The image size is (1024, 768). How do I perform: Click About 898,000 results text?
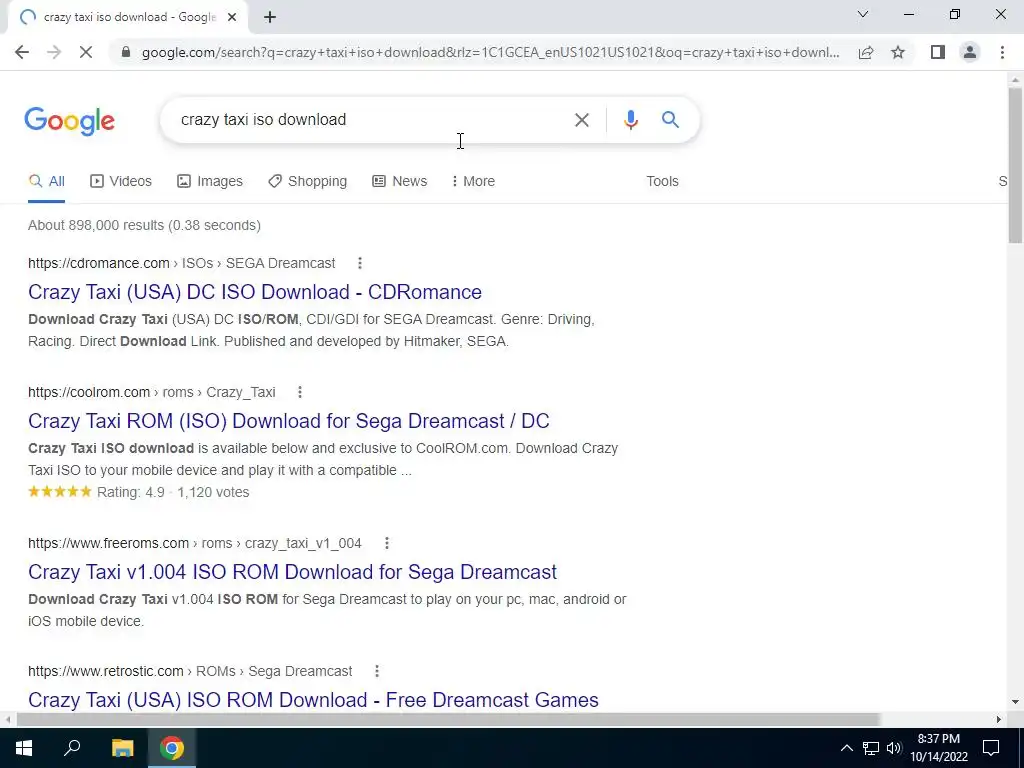144,225
